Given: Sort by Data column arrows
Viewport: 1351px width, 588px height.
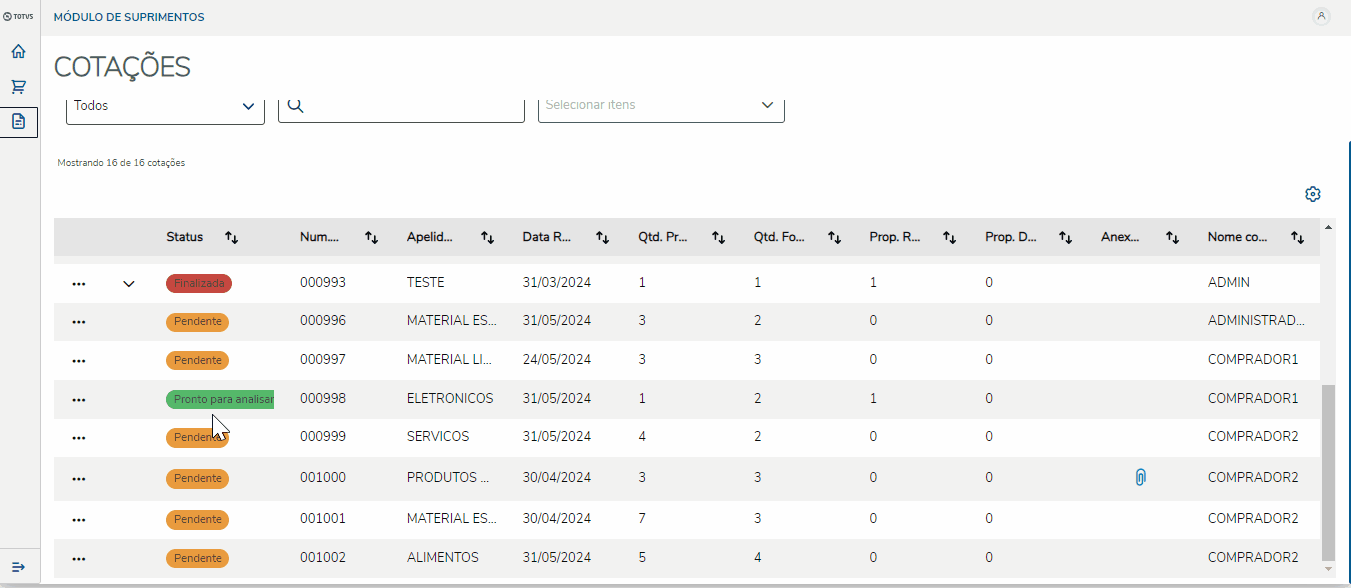Looking at the screenshot, I should pos(603,238).
